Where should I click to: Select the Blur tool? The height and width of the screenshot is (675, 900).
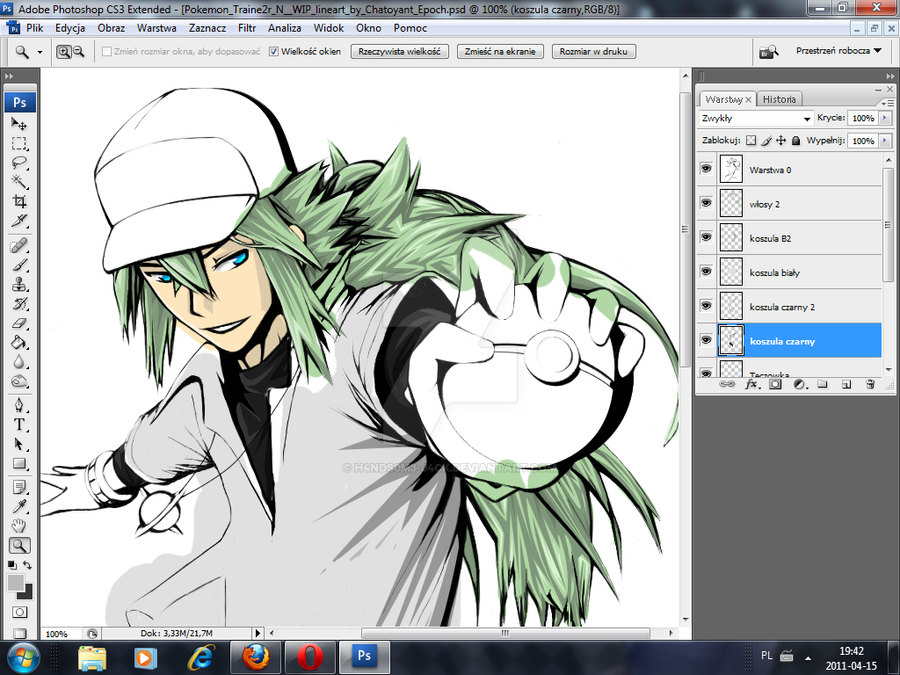tap(19, 362)
